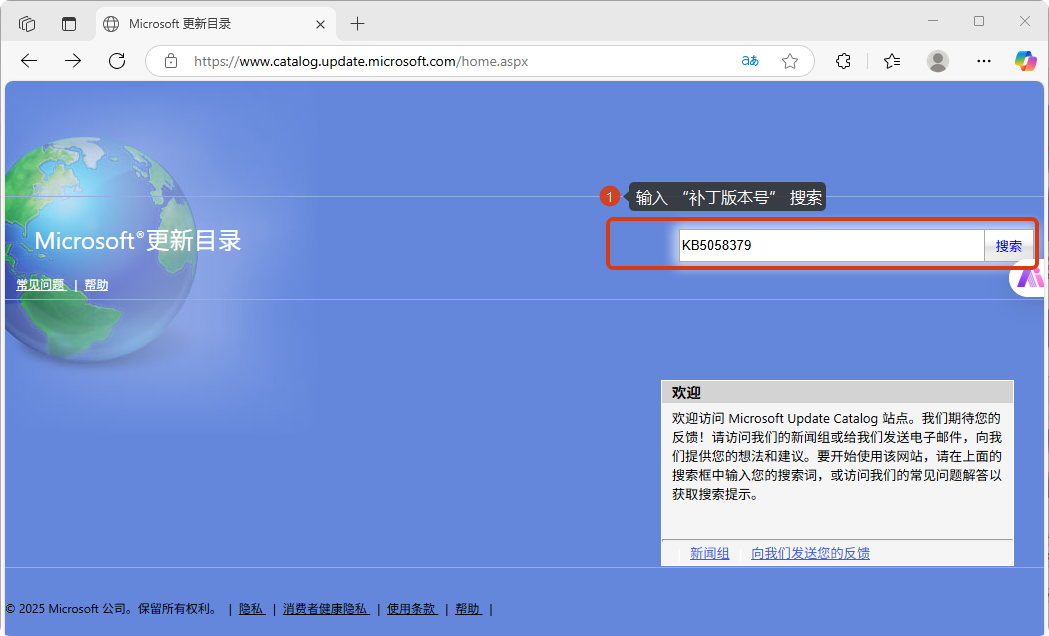The height and width of the screenshot is (636, 1049).
Task: Open a new tab with plus icon
Action: pos(358,24)
